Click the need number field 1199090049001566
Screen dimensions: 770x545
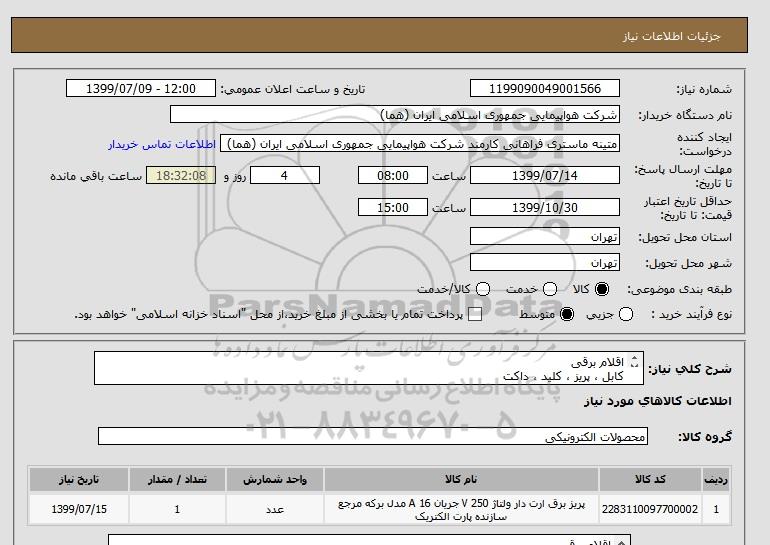click(x=545, y=88)
